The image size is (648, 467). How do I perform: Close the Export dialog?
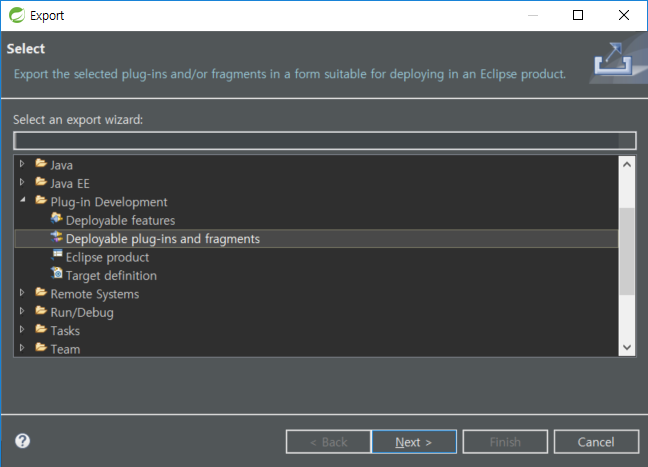point(624,15)
